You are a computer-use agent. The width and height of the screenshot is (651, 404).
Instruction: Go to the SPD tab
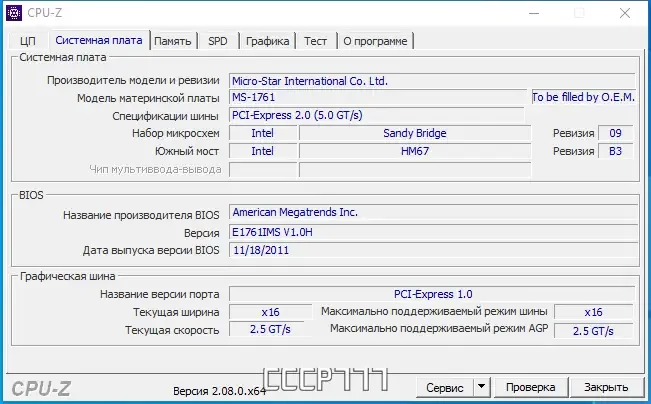click(x=218, y=41)
